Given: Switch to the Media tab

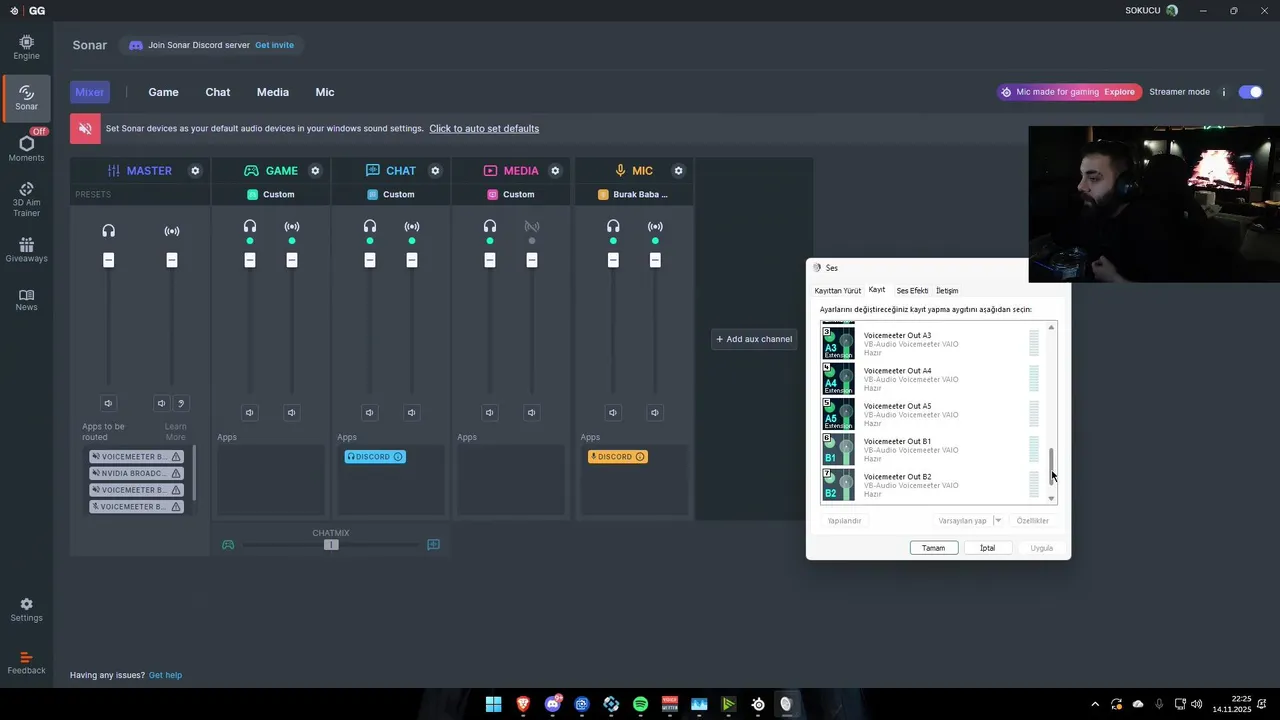Looking at the screenshot, I should [x=273, y=92].
